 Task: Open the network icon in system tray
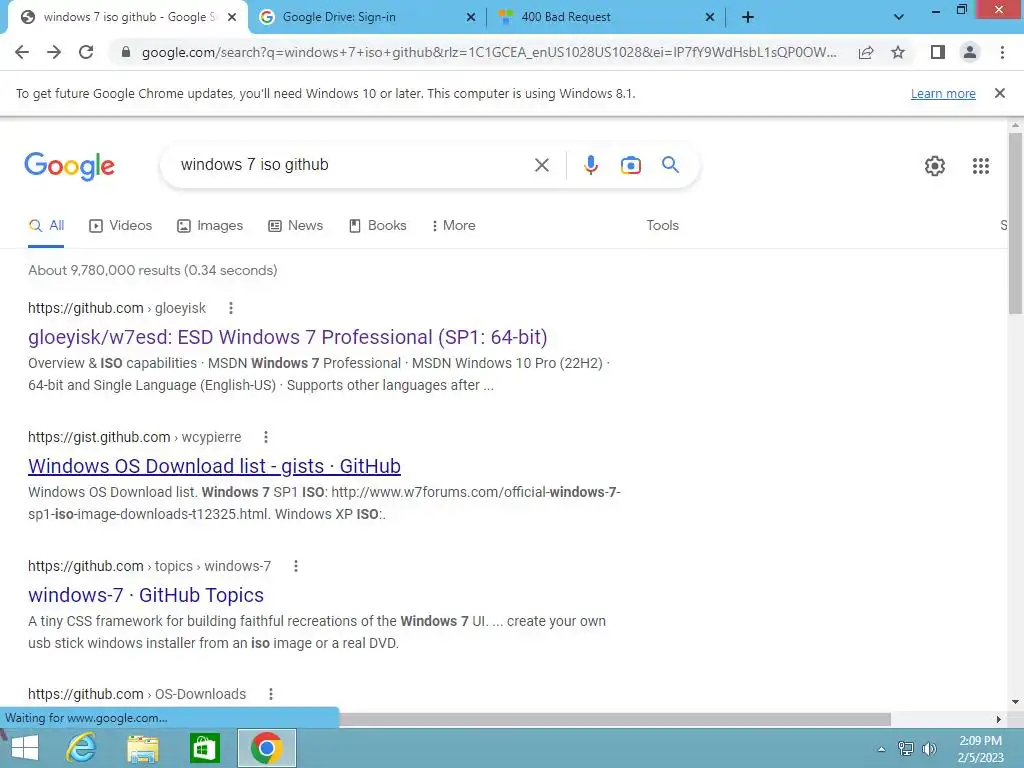[906, 748]
